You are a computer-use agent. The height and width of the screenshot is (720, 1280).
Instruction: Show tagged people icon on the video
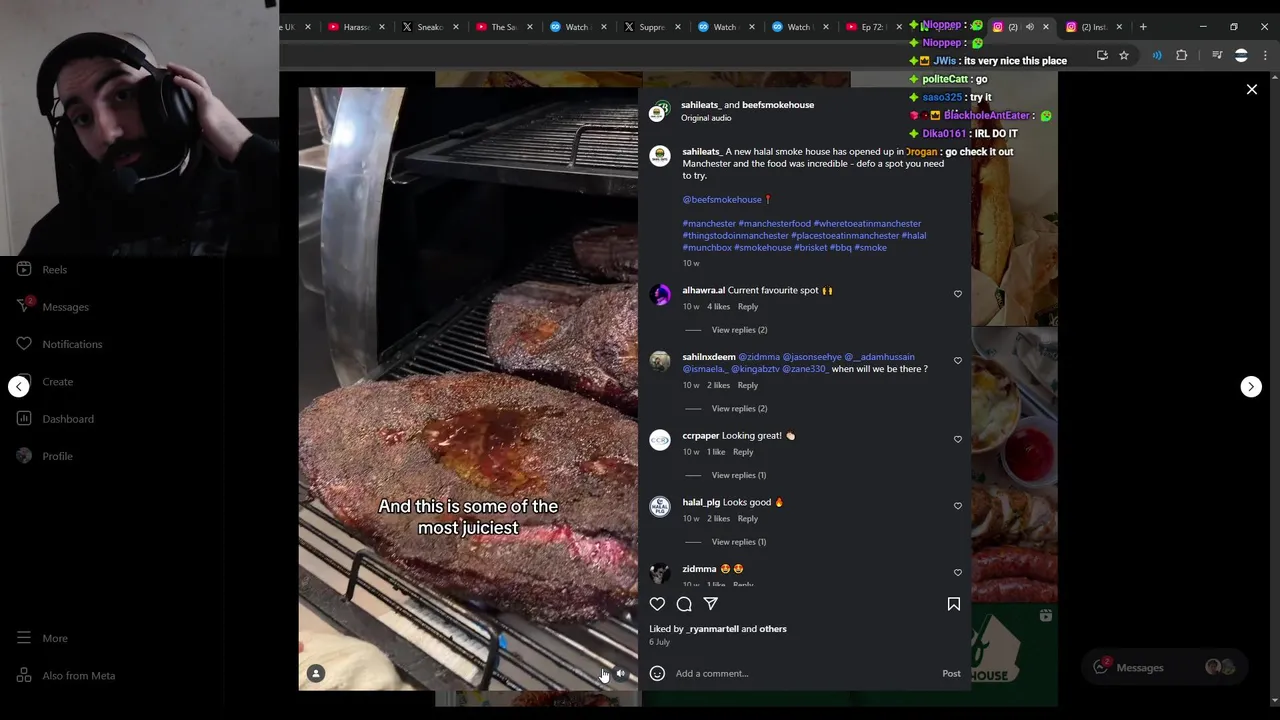(315, 674)
